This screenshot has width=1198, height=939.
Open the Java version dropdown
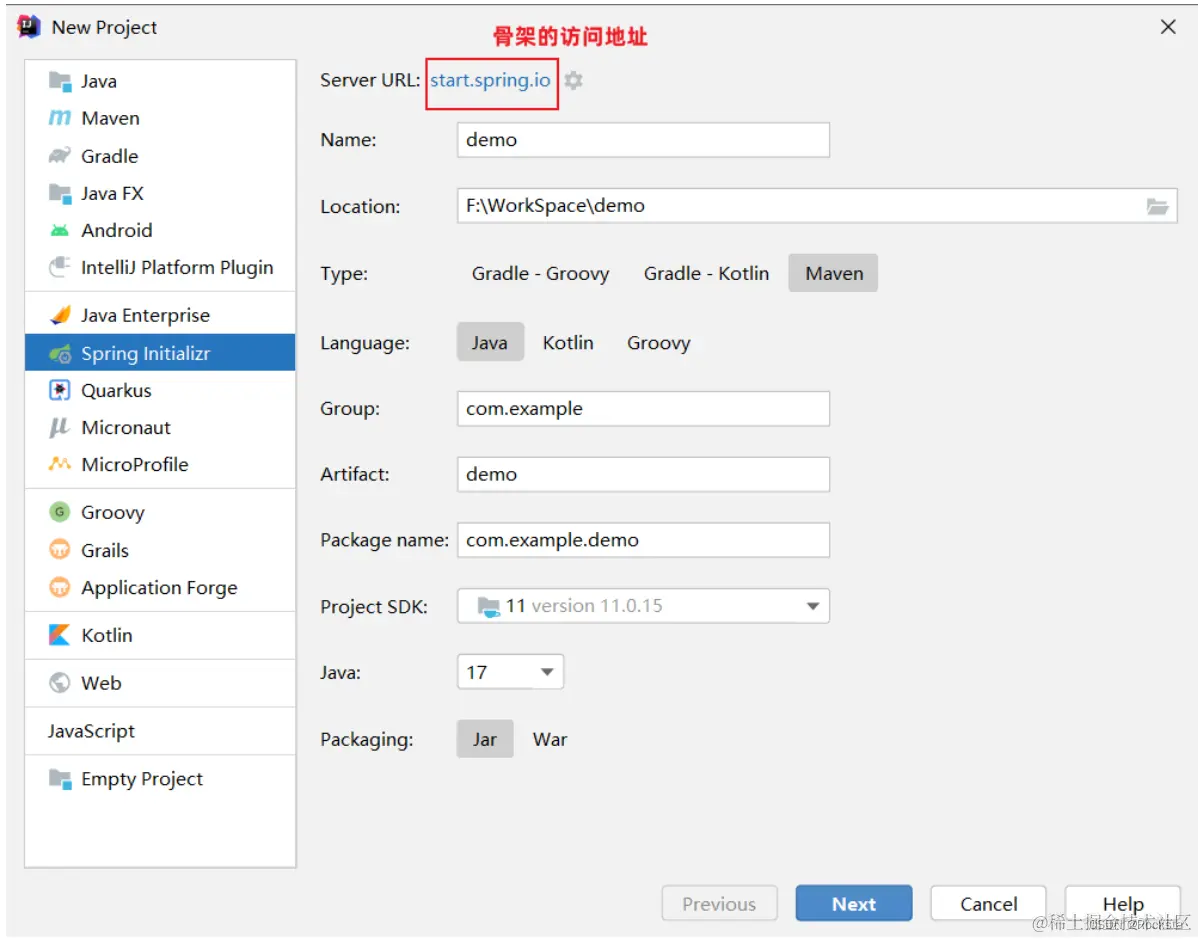[x=510, y=672]
